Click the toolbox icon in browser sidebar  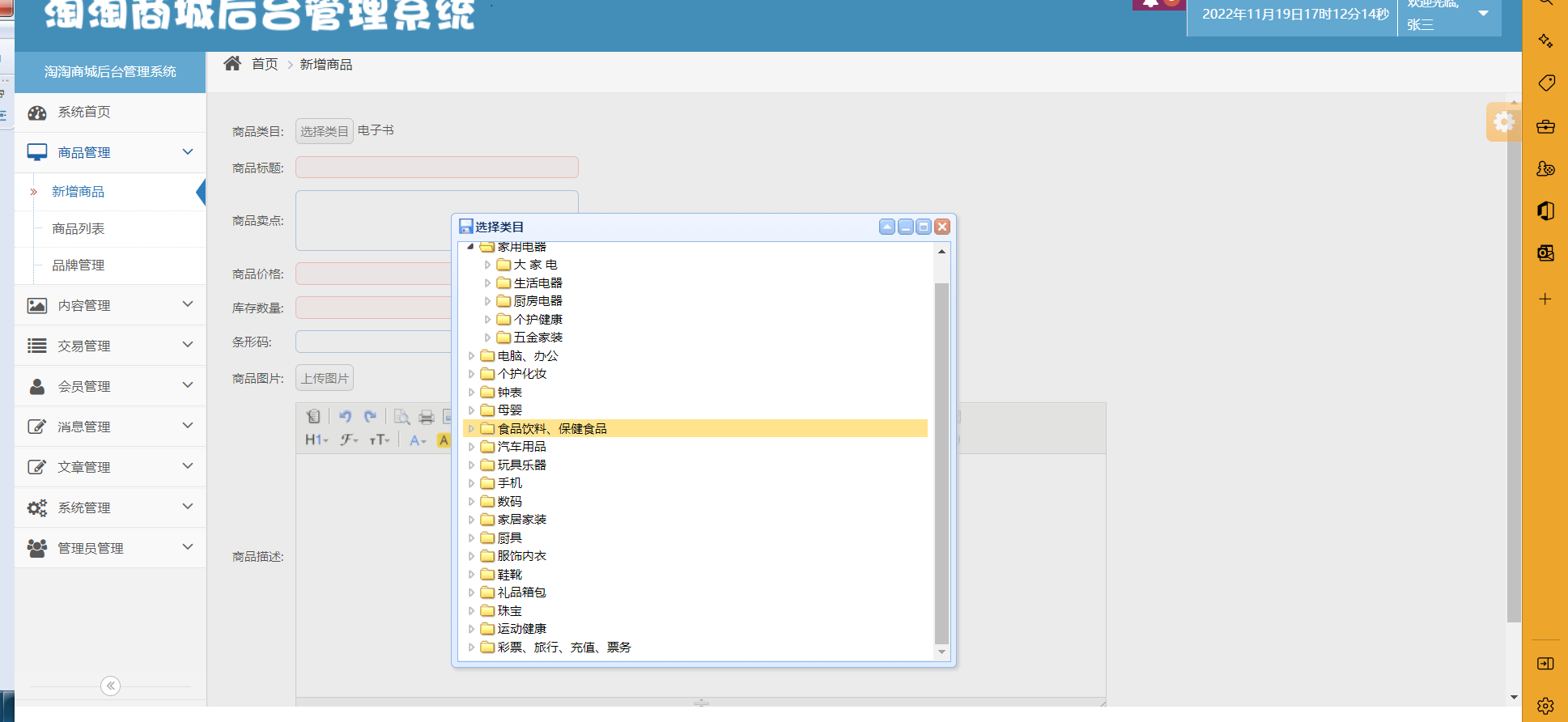click(x=1545, y=126)
